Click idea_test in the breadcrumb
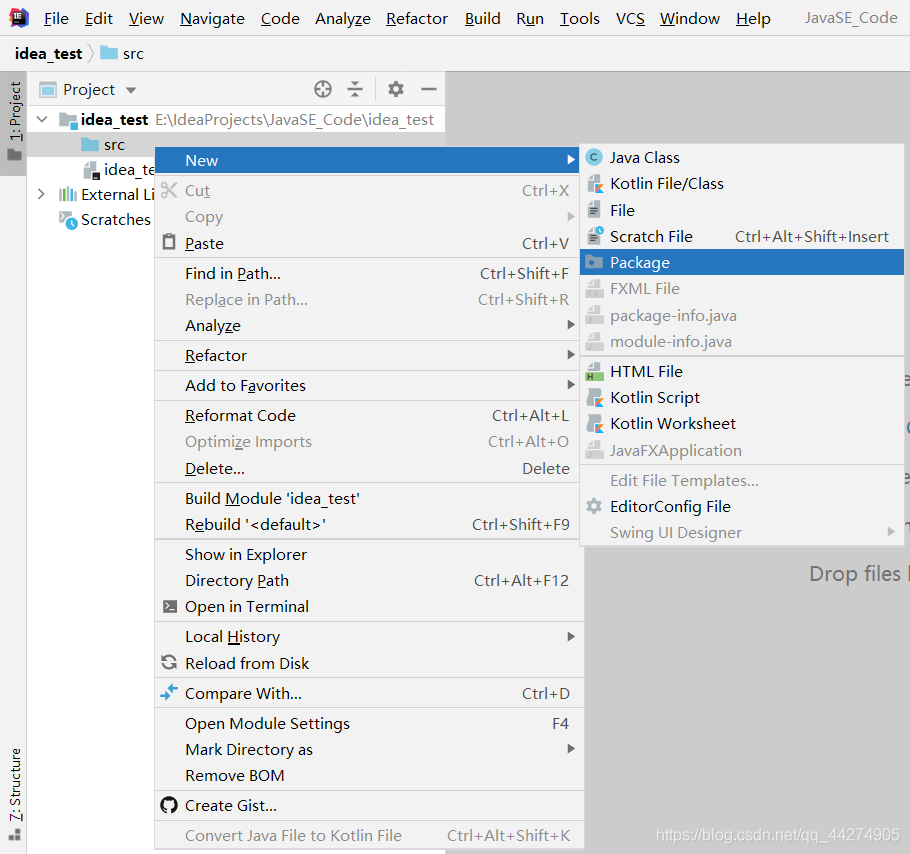Viewport: 910px width, 854px height. (x=48, y=53)
